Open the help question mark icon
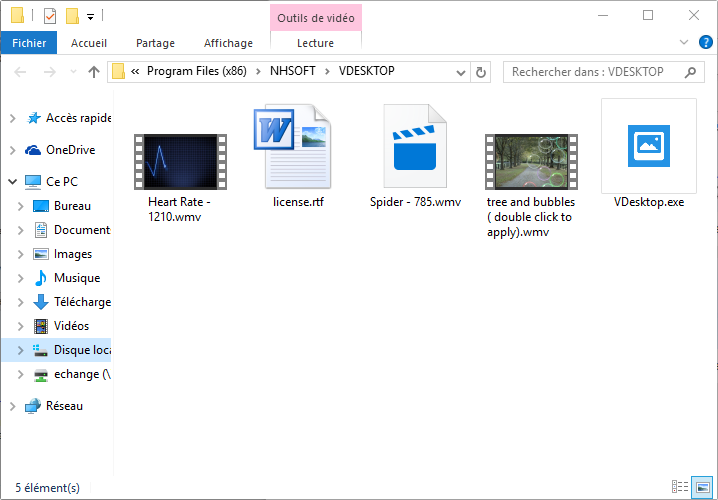This screenshot has width=718, height=500. point(705,43)
